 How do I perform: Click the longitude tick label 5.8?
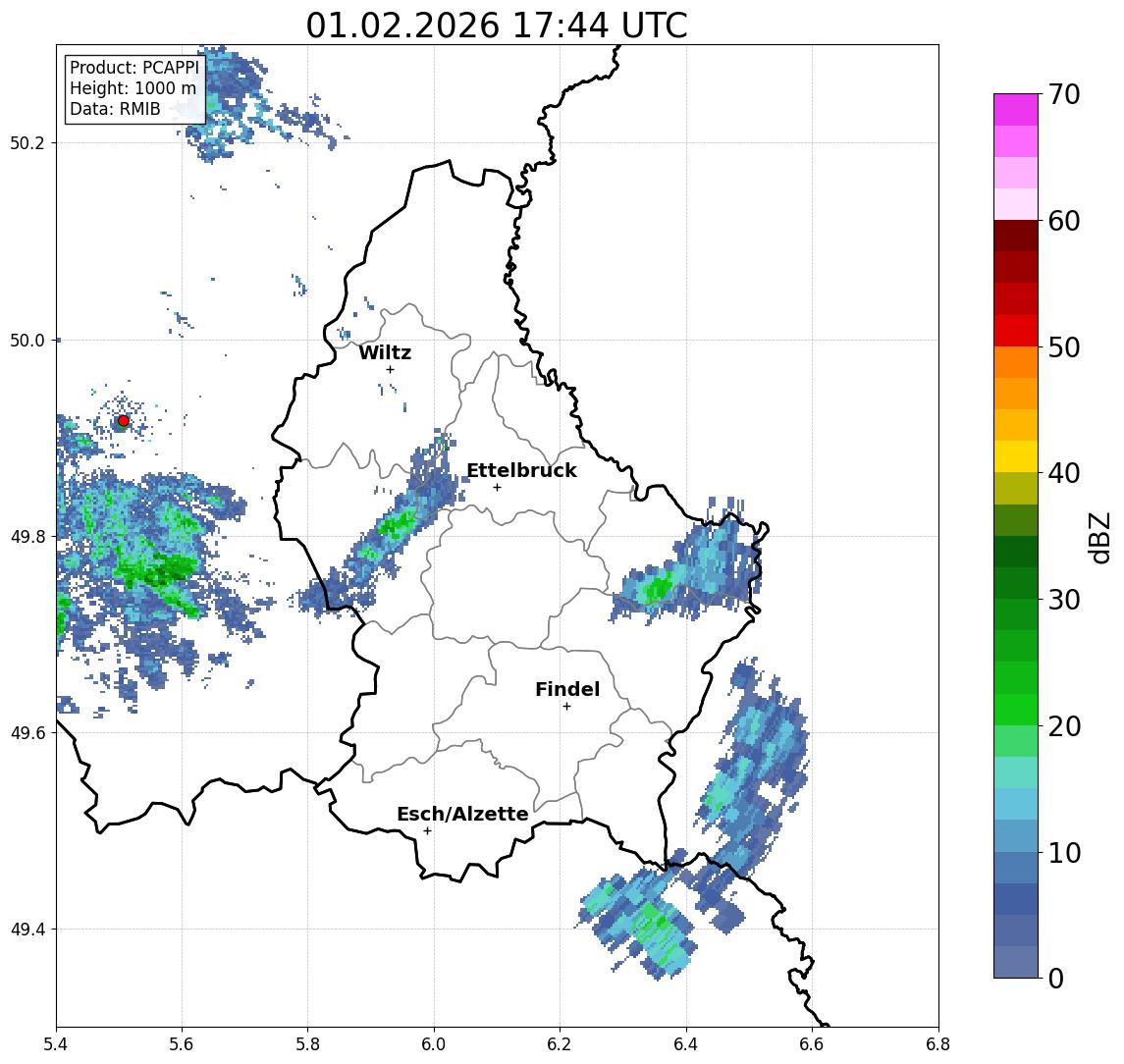[308, 1044]
